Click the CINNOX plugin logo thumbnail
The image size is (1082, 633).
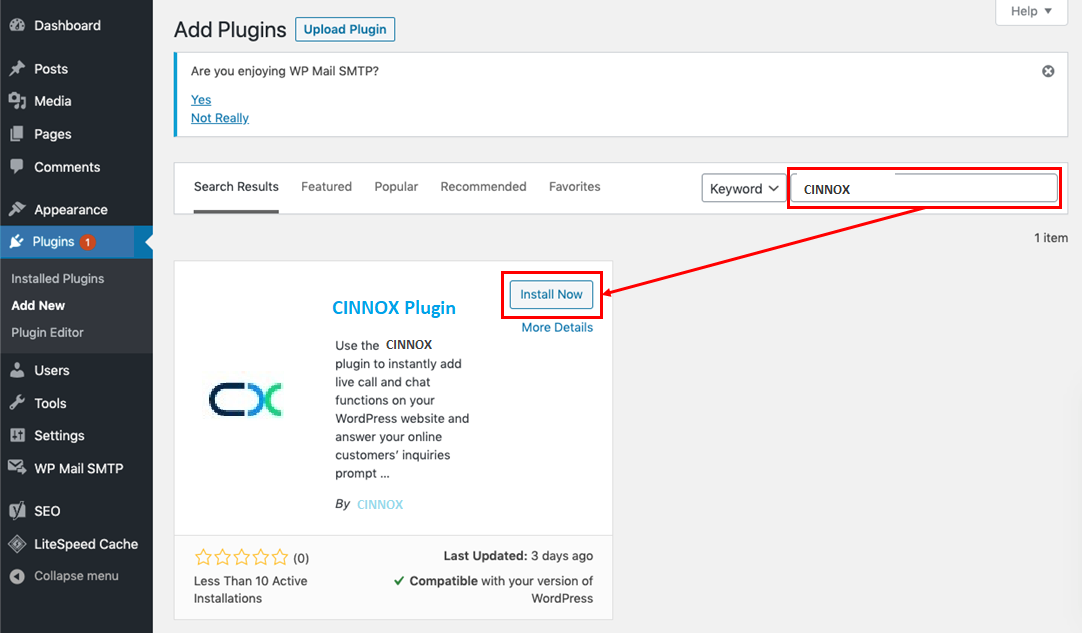pyautogui.click(x=246, y=399)
